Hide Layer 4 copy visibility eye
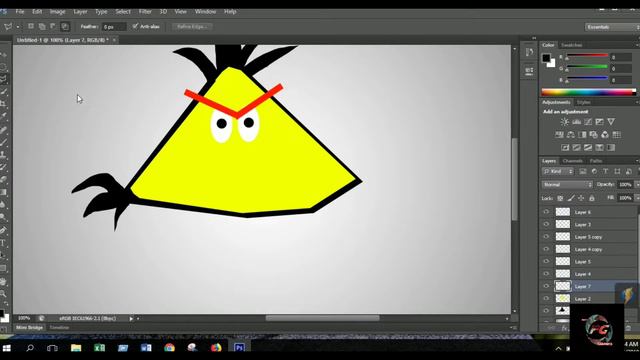 click(x=546, y=249)
